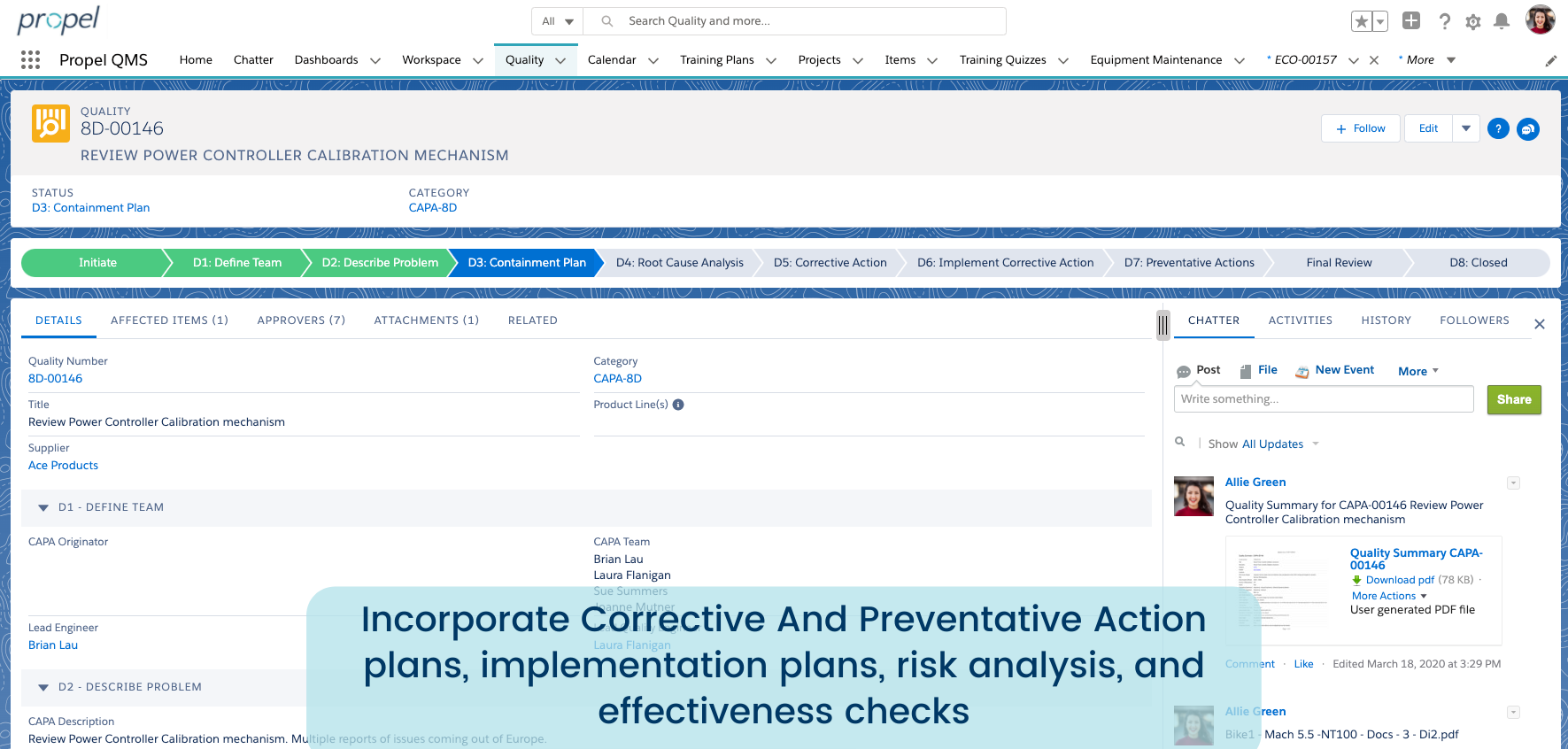Image resolution: width=1568 pixels, height=749 pixels.
Task: Click the File chatter action
Action: pyautogui.click(x=1259, y=370)
